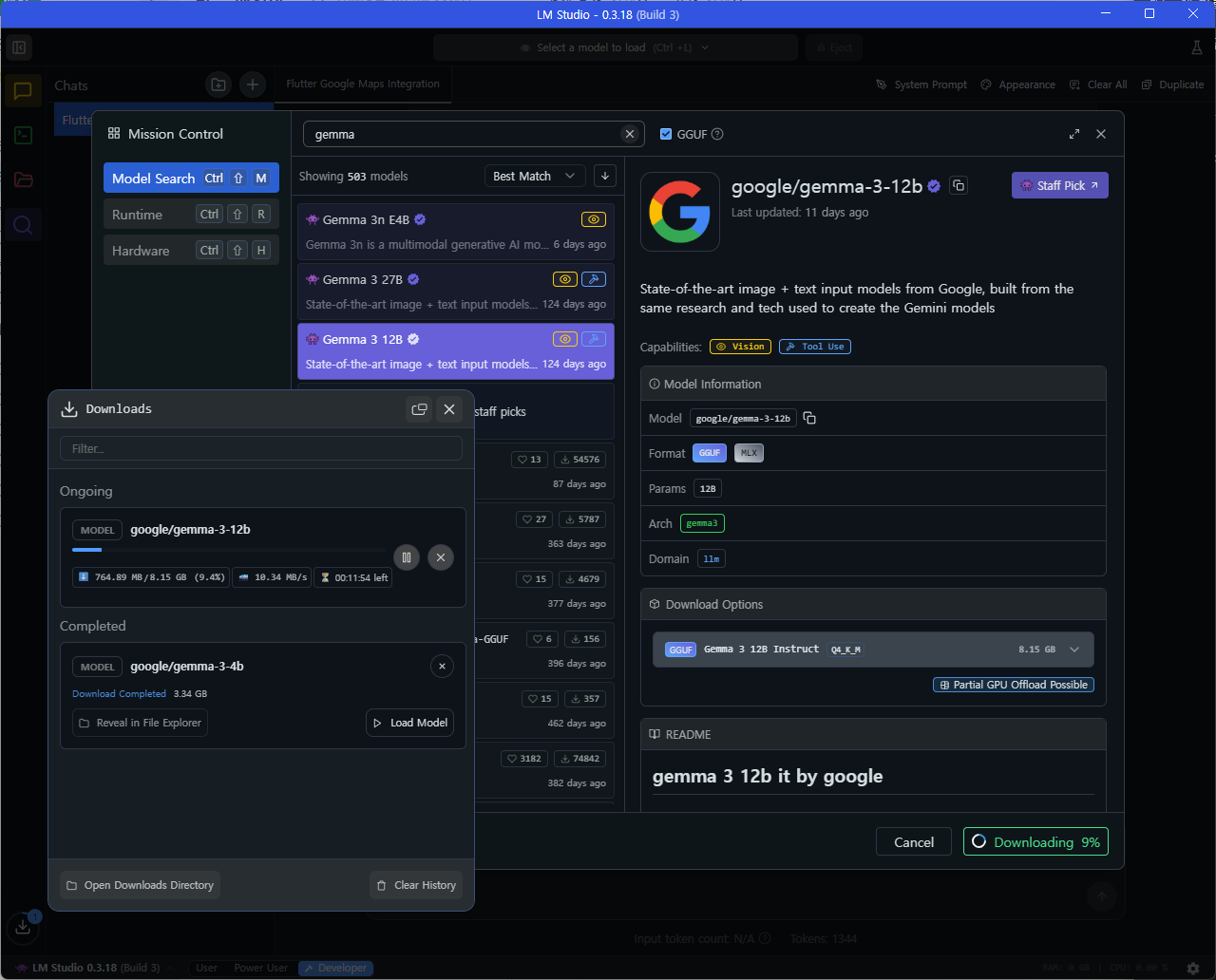
Task: Switch to Power User mode
Action: (x=261, y=968)
